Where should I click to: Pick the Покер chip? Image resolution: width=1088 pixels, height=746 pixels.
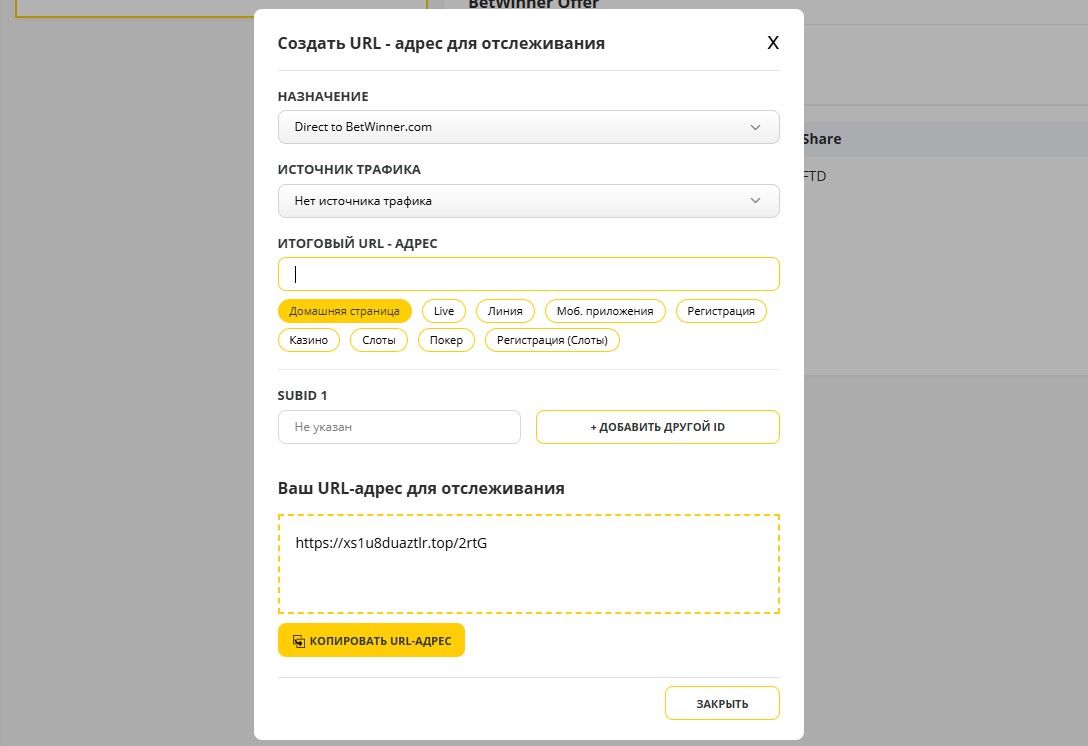(446, 340)
